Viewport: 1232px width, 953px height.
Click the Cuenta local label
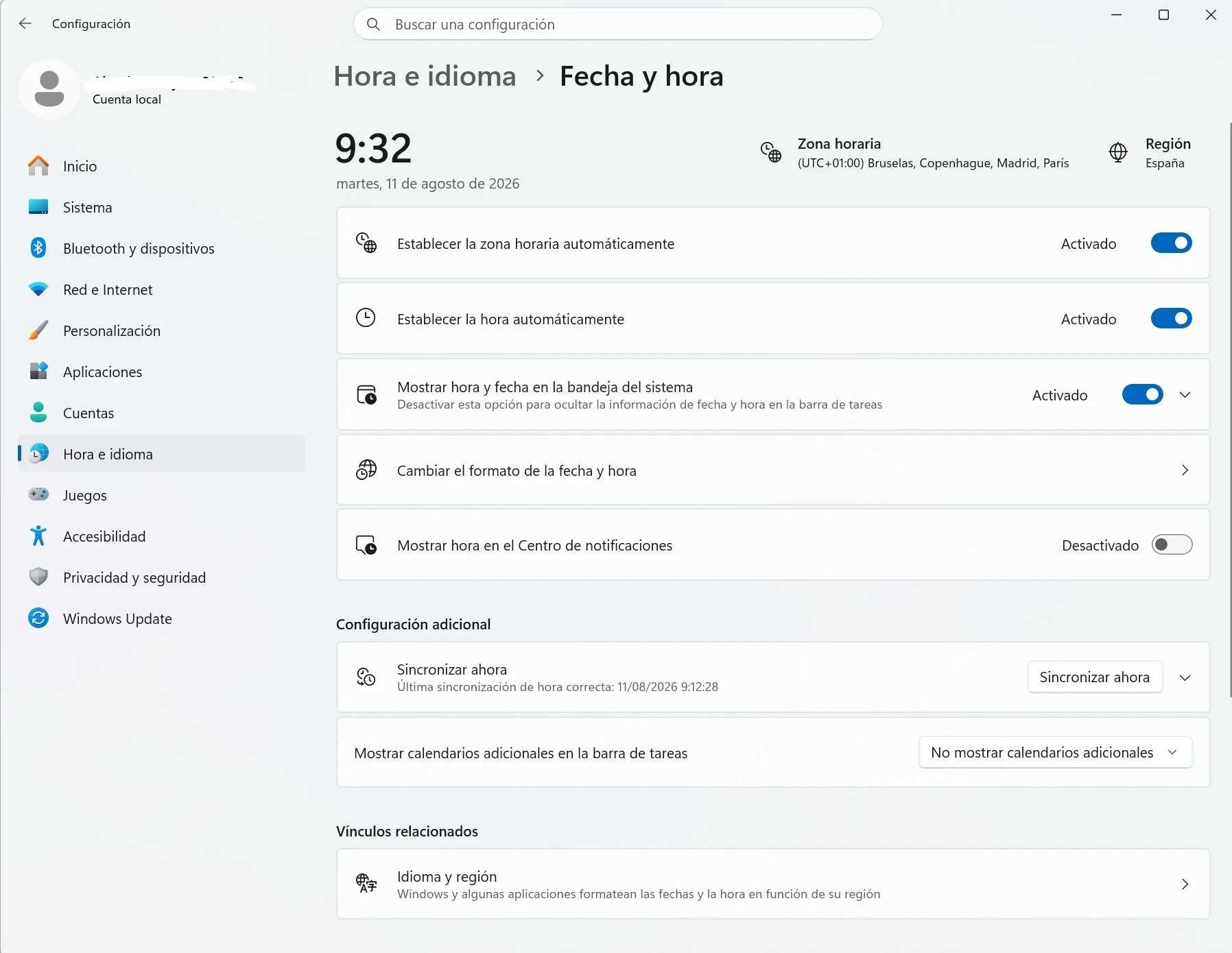(127, 99)
